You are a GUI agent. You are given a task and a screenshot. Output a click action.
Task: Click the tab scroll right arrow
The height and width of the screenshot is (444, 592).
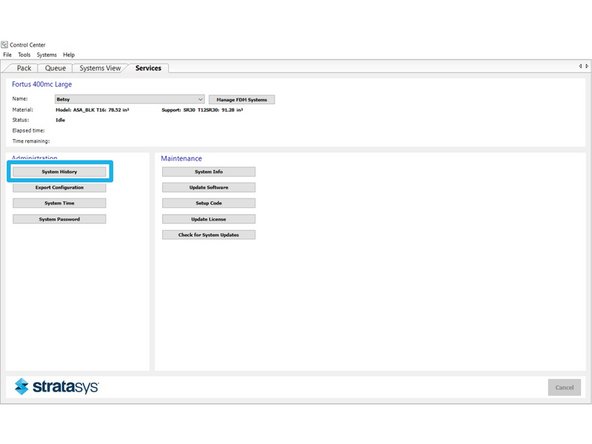click(x=587, y=66)
